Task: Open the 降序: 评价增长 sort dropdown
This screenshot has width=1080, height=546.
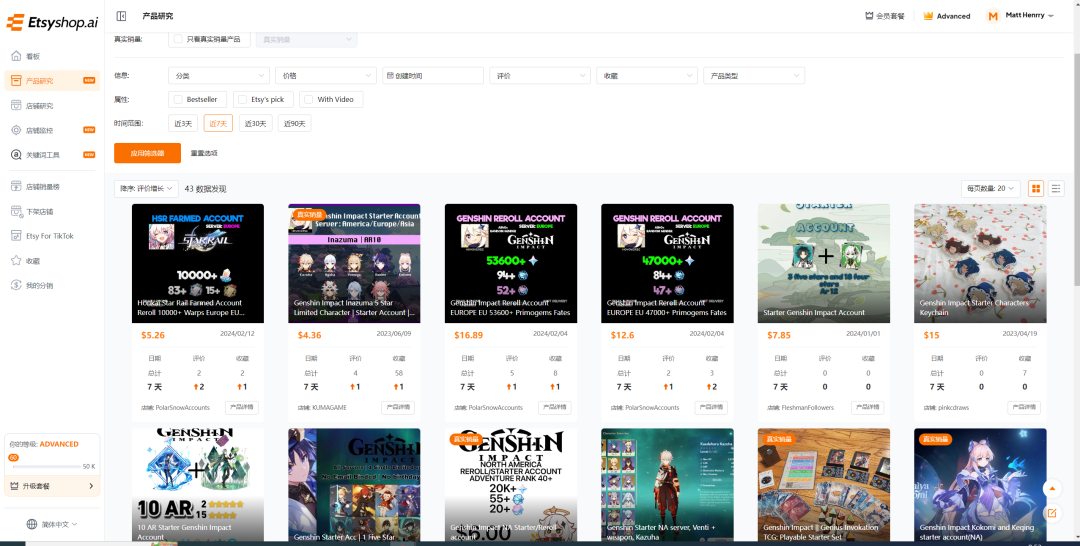Action: [x=147, y=189]
